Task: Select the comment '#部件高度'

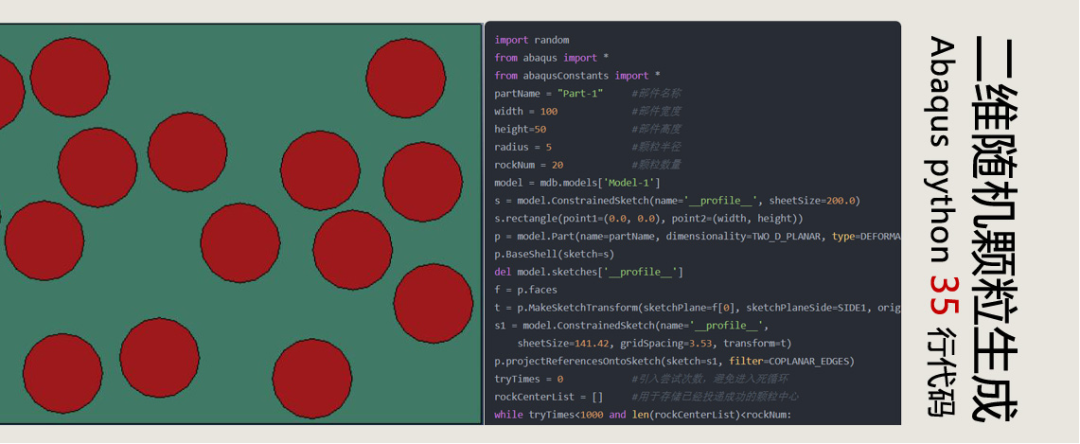Action: (x=656, y=129)
